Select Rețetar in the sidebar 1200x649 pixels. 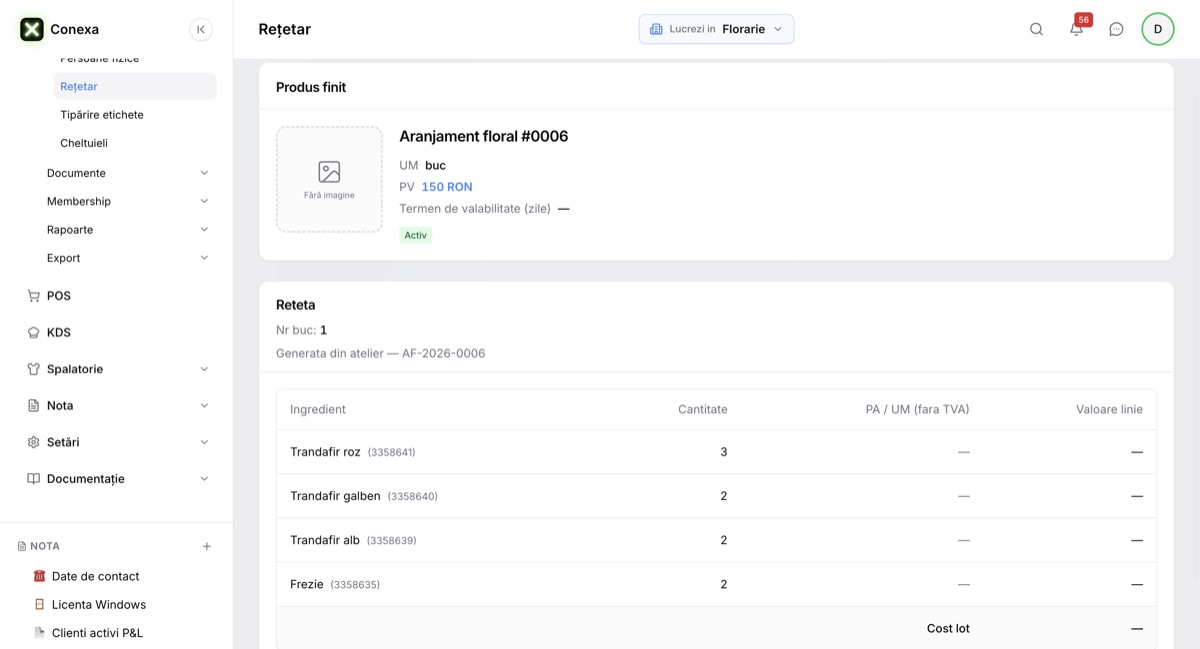click(135, 86)
